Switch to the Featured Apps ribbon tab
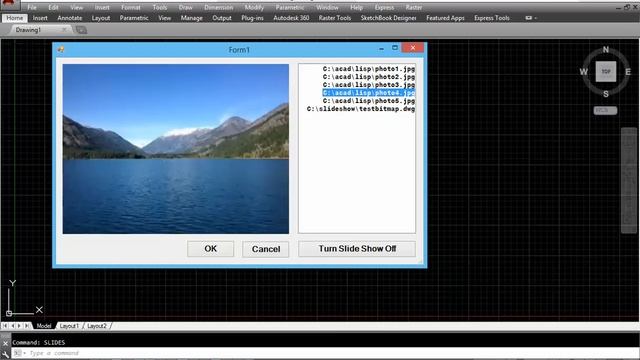 click(x=445, y=18)
